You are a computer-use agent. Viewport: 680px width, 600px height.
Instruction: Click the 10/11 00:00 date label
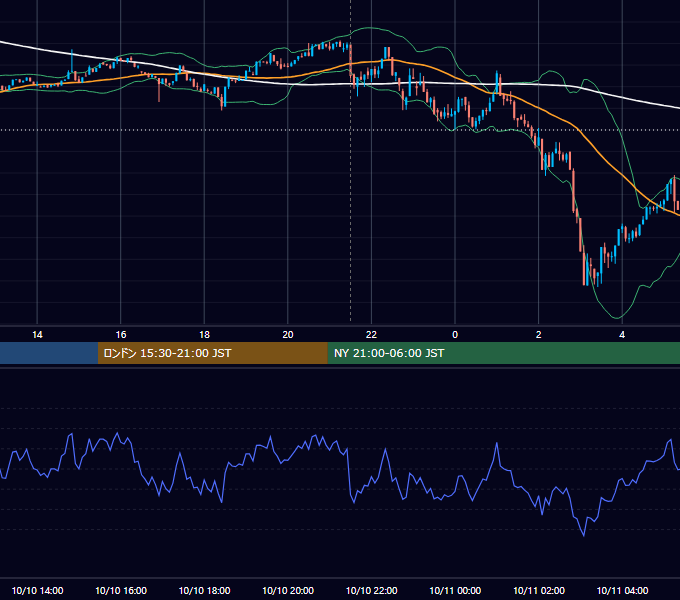455,590
